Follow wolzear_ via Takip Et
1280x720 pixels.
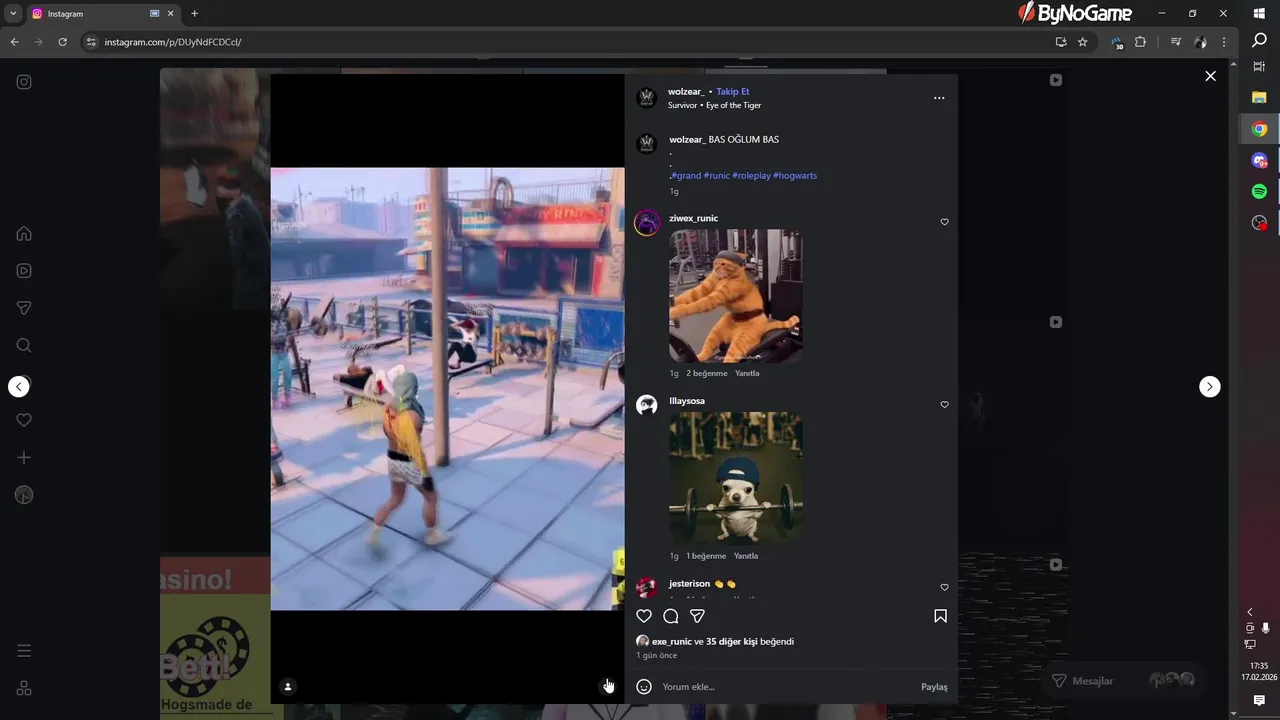click(732, 92)
